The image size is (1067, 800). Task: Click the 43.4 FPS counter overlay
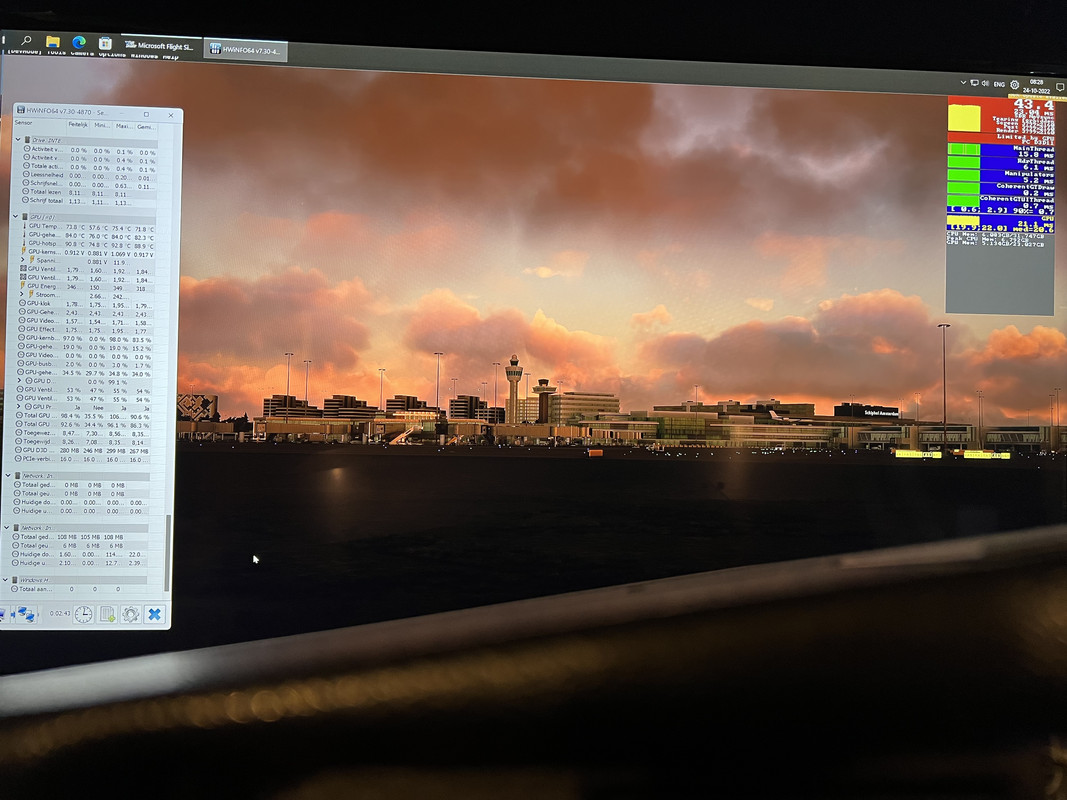(1034, 105)
